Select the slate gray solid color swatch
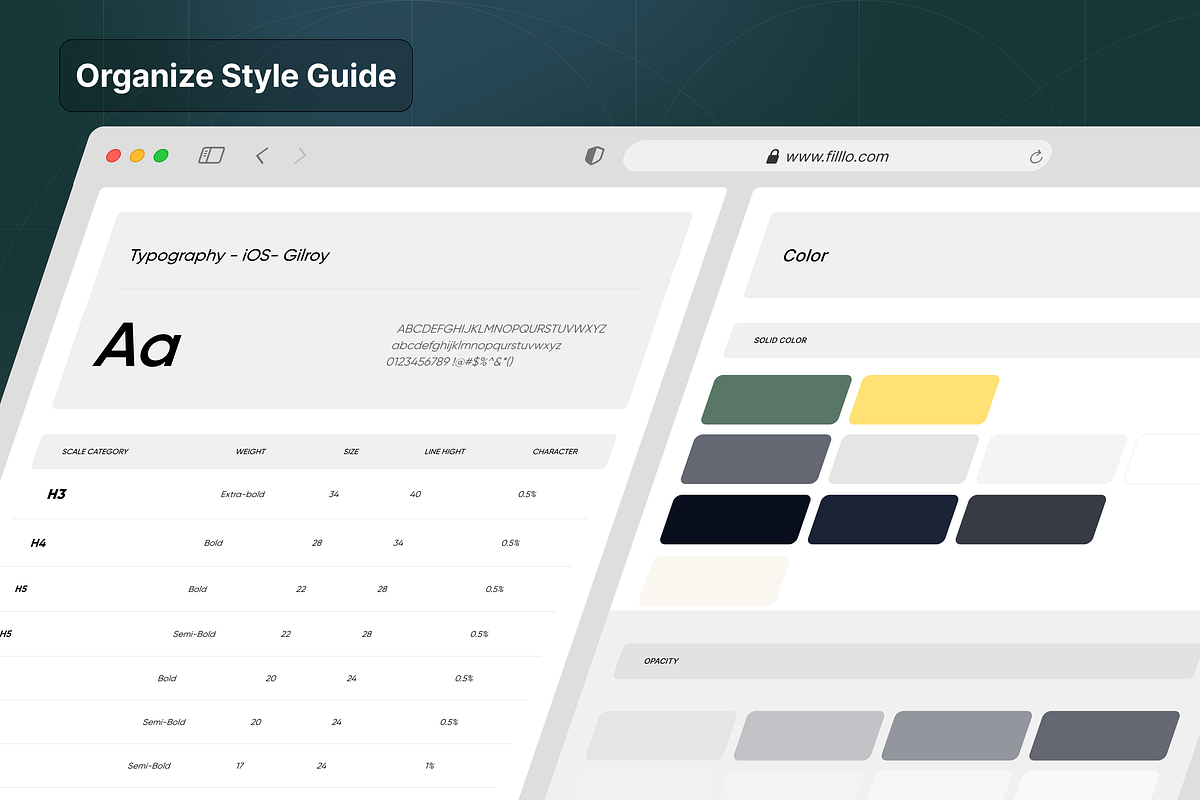 pos(756,459)
